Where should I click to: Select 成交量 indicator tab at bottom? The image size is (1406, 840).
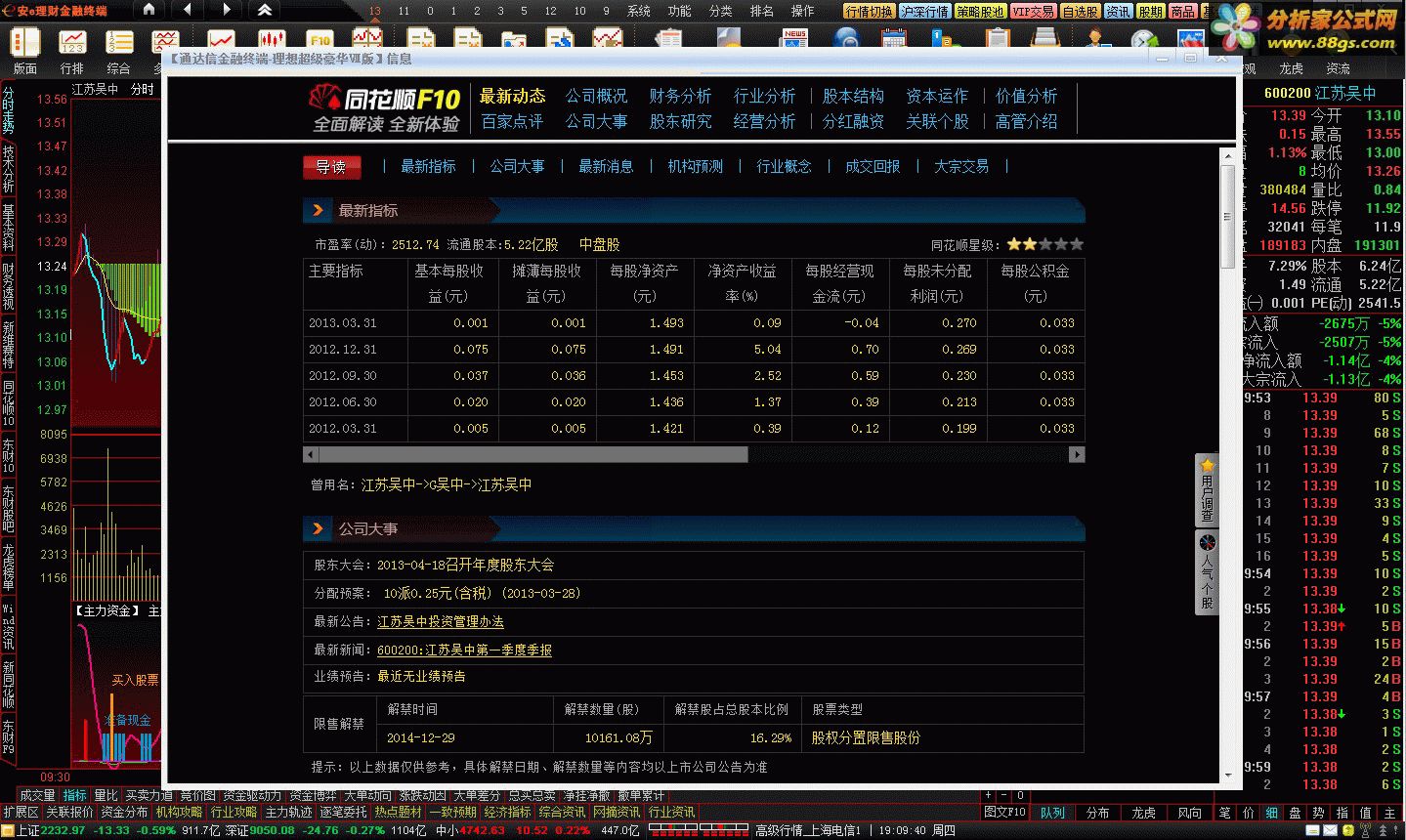coord(37,796)
